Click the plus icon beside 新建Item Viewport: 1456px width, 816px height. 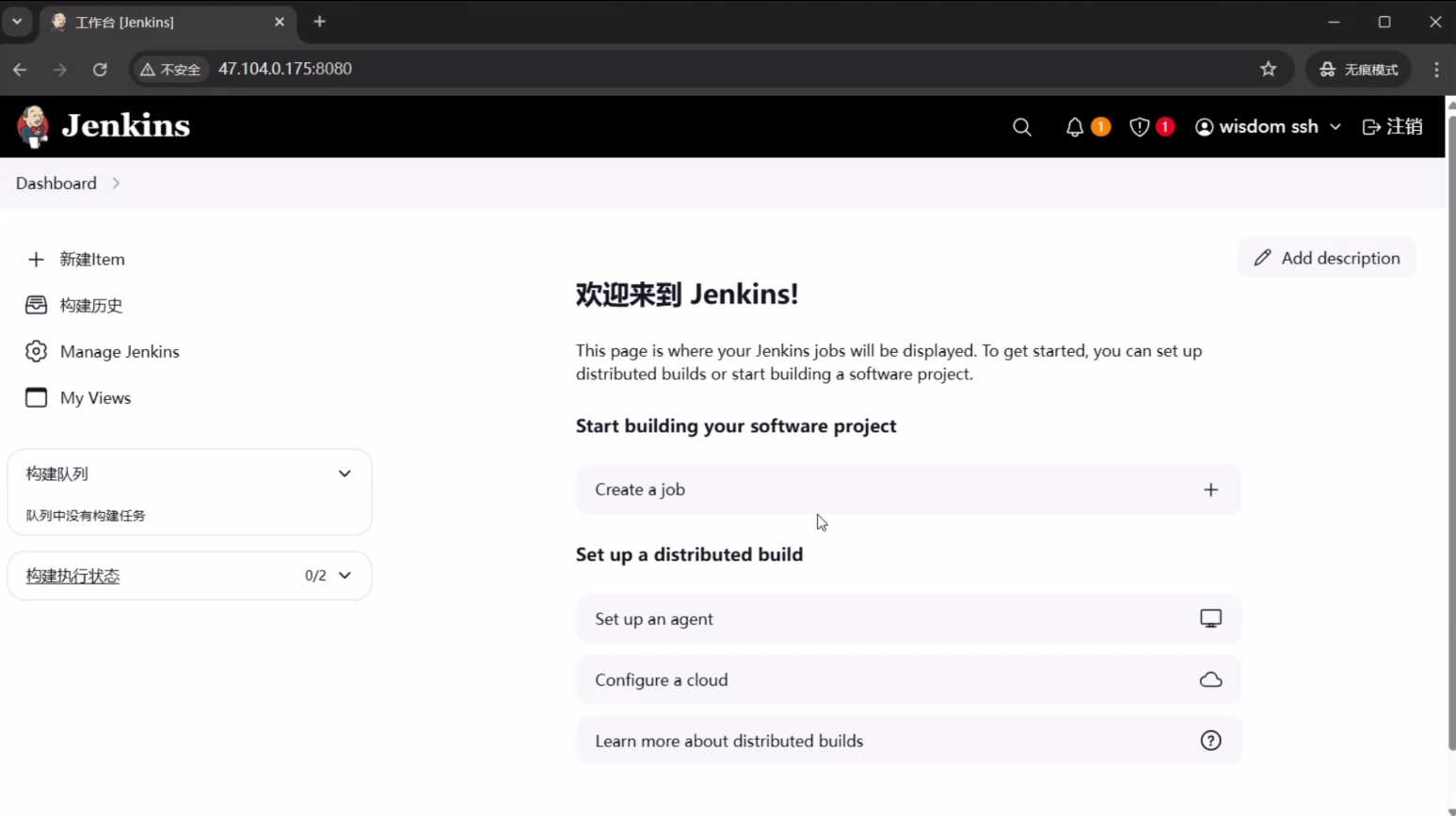point(36,259)
